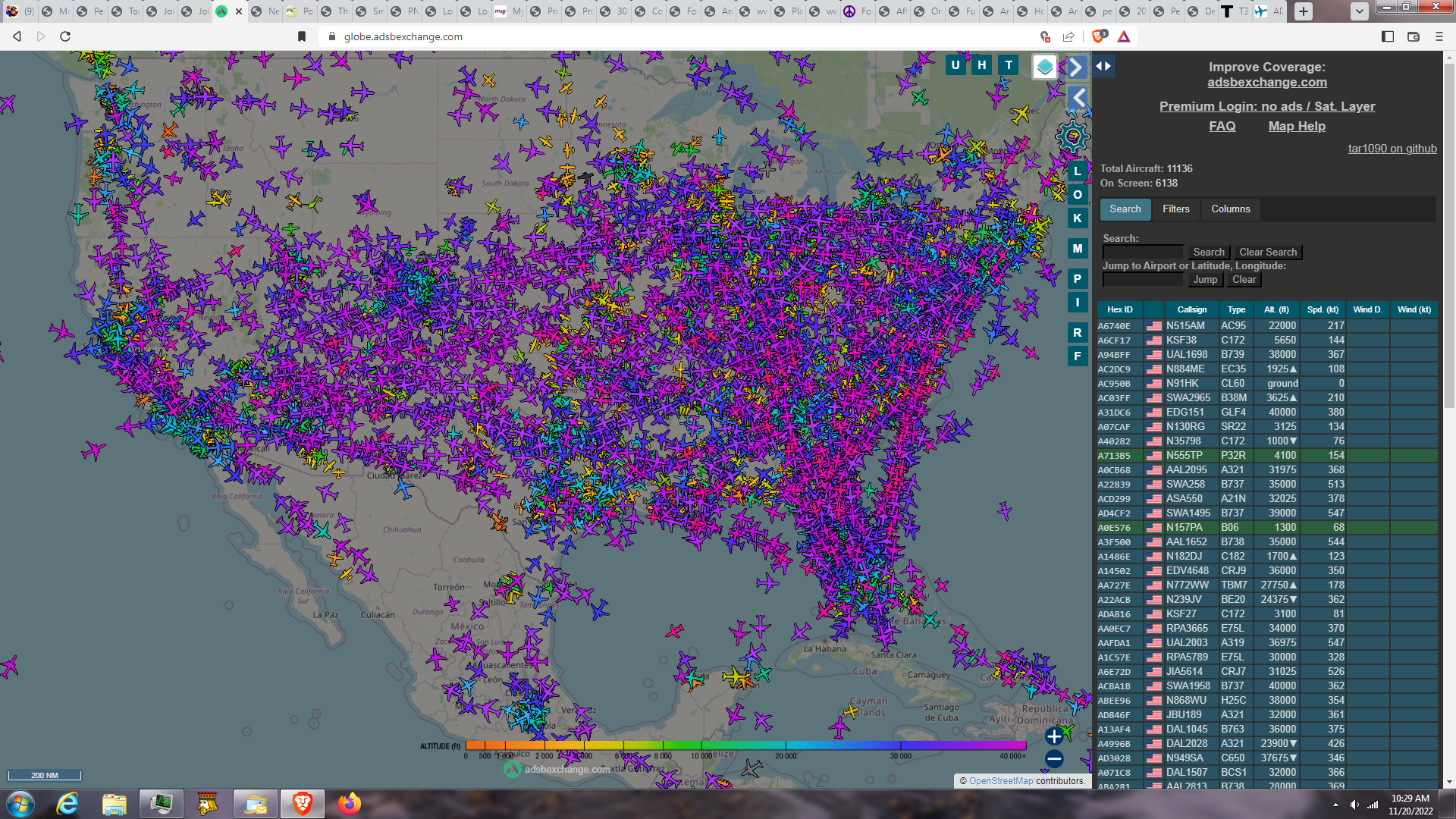This screenshot has height=819, width=1456.
Task: Open Brave Wallet icon
Action: pos(1414,36)
